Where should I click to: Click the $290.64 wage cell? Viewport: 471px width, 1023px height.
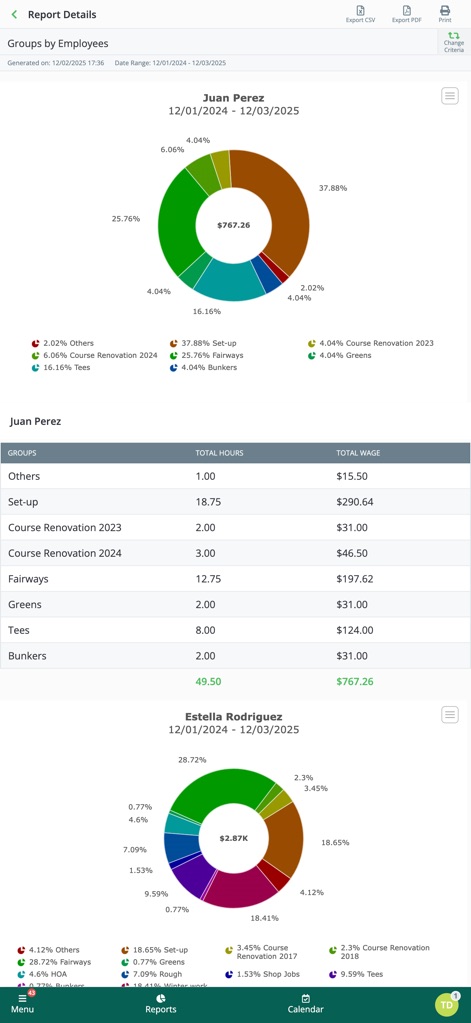(x=355, y=502)
